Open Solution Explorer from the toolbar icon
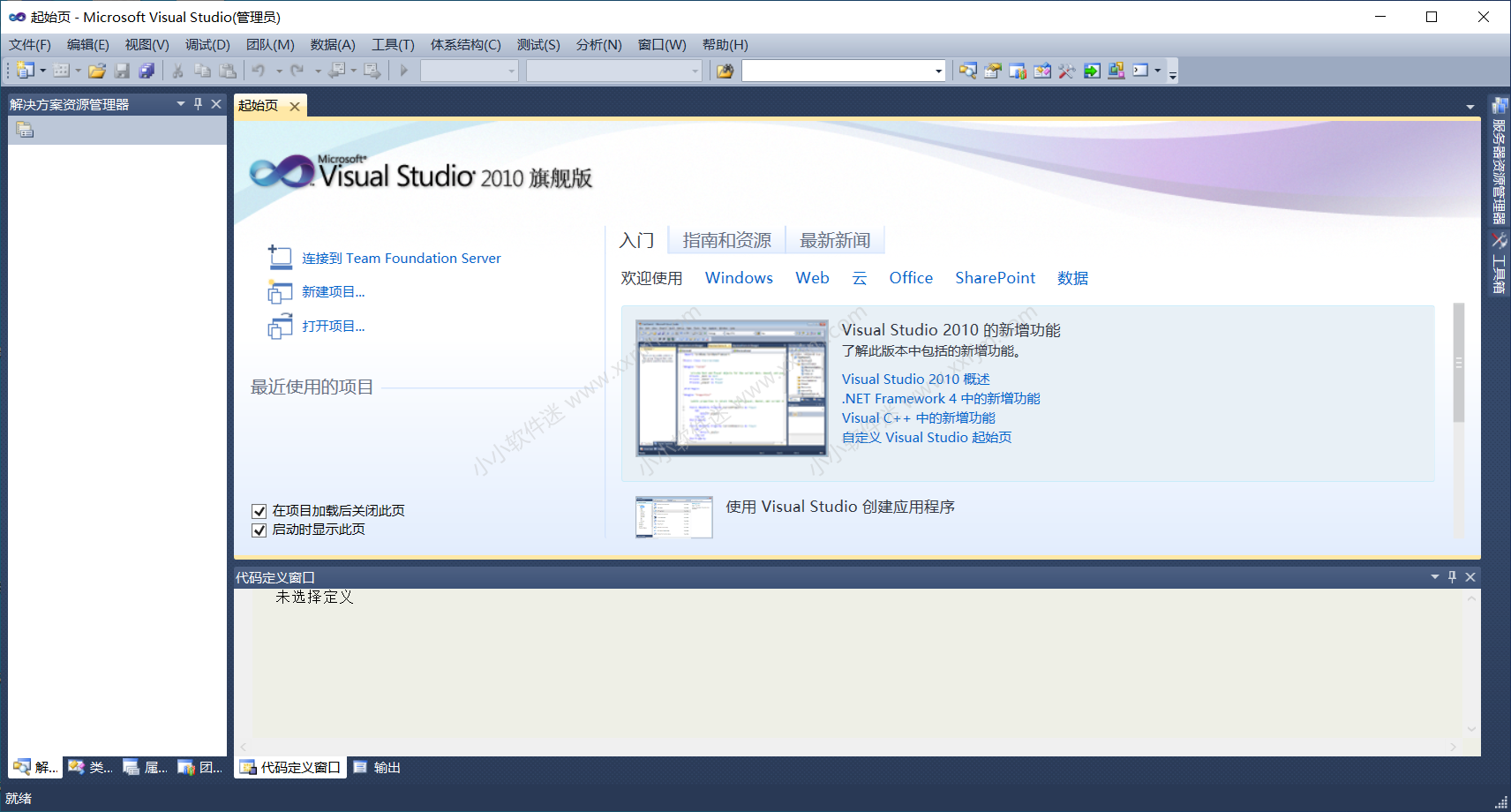1511x812 pixels. pyautogui.click(x=968, y=71)
